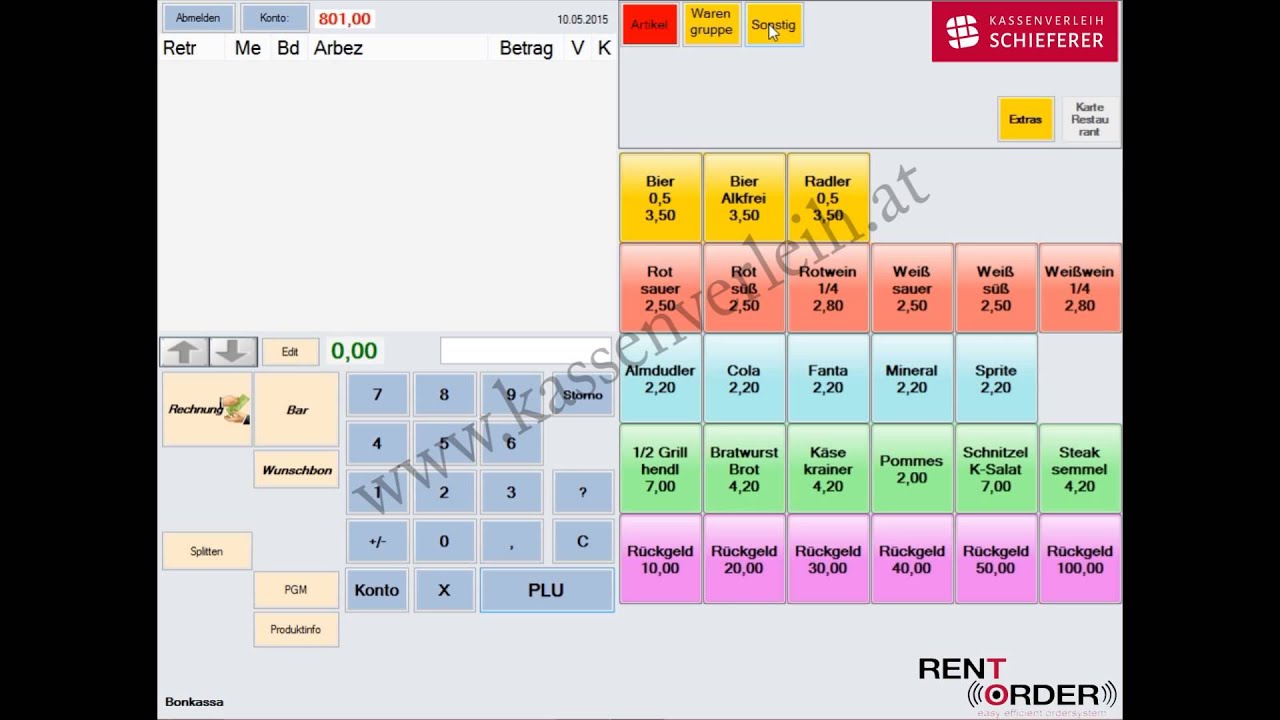The image size is (1280, 720).
Task: Open the Extras menu
Action: coord(1025,119)
